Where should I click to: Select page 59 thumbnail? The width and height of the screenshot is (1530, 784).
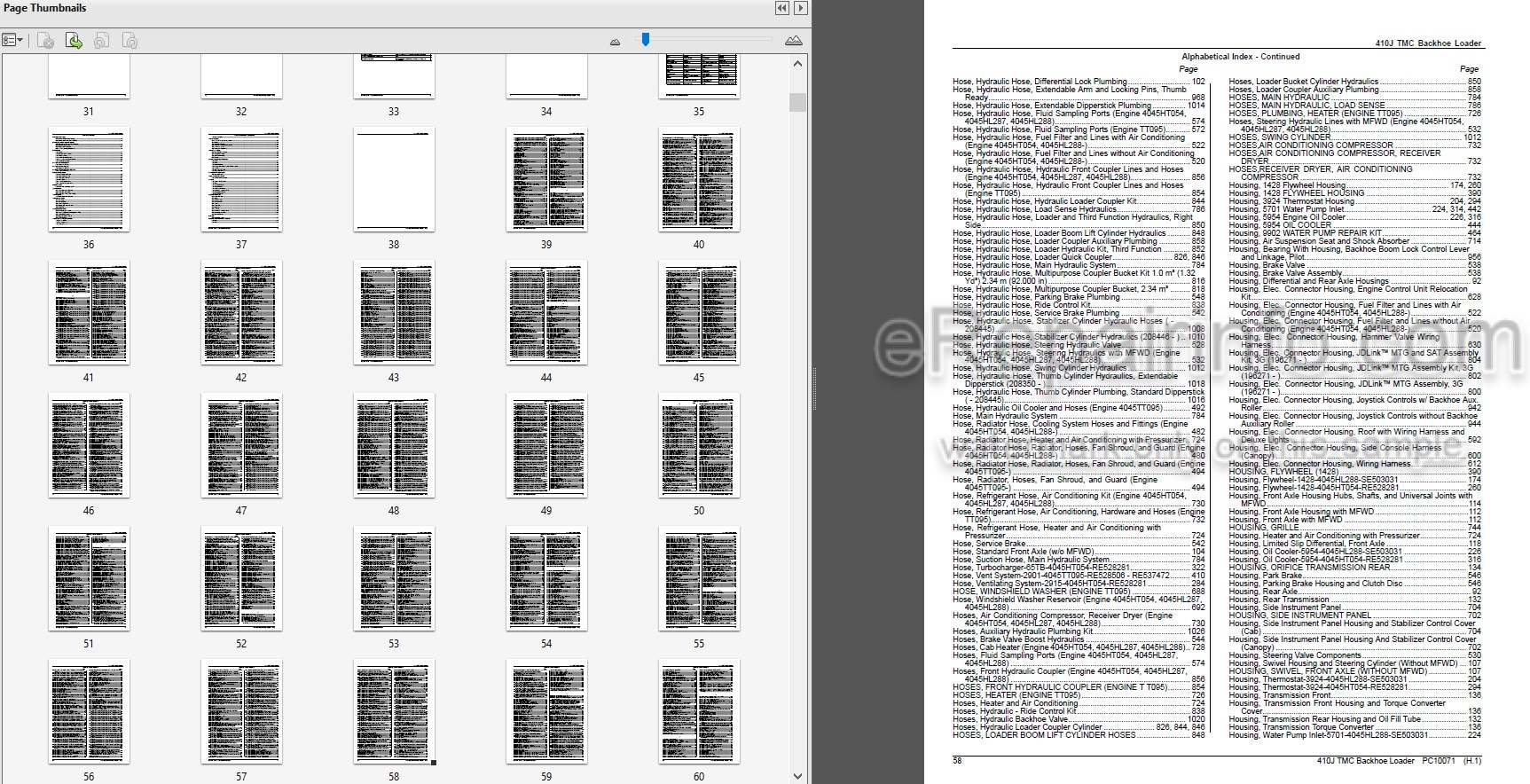(546, 712)
